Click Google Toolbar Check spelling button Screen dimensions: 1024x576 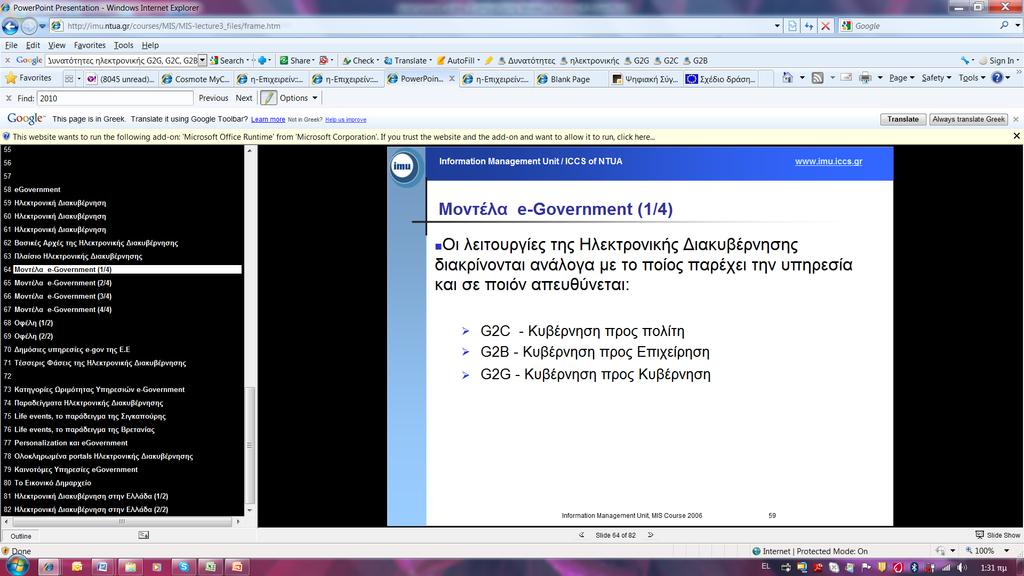359,61
